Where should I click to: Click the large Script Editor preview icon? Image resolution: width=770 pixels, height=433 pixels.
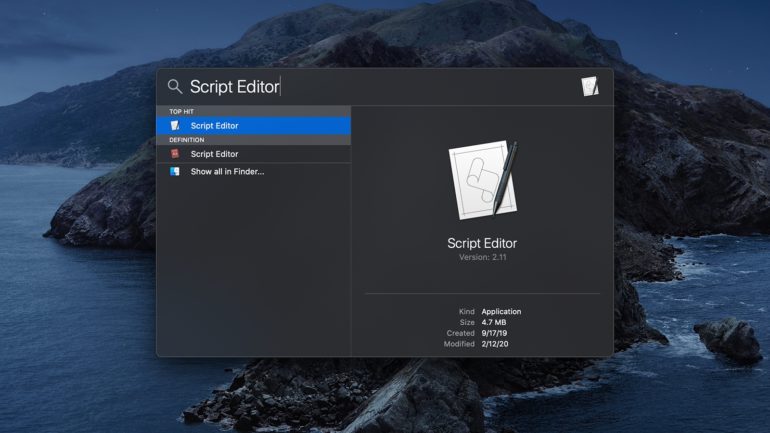(x=483, y=180)
